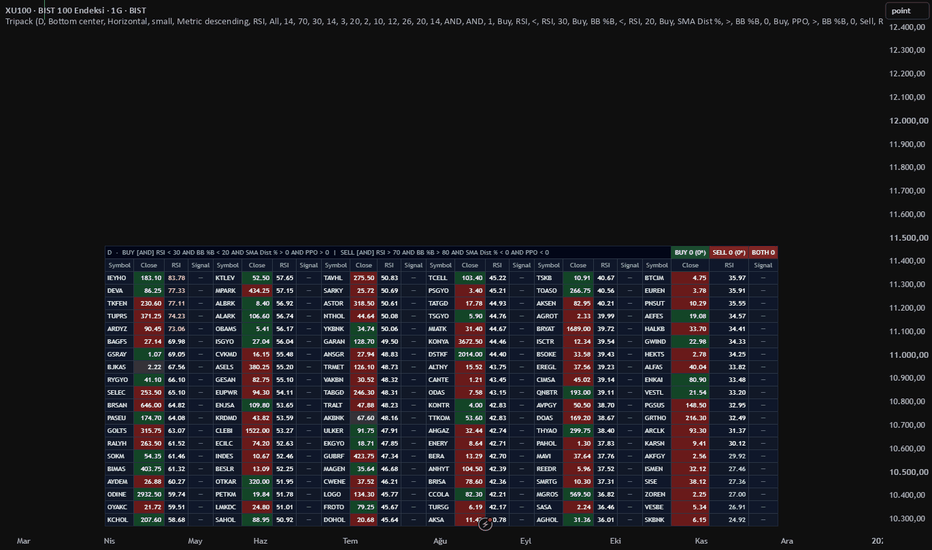Image resolution: width=932 pixels, height=550 pixels.
Task: Click the green BUY 0 counter cell
Action: (x=689, y=252)
